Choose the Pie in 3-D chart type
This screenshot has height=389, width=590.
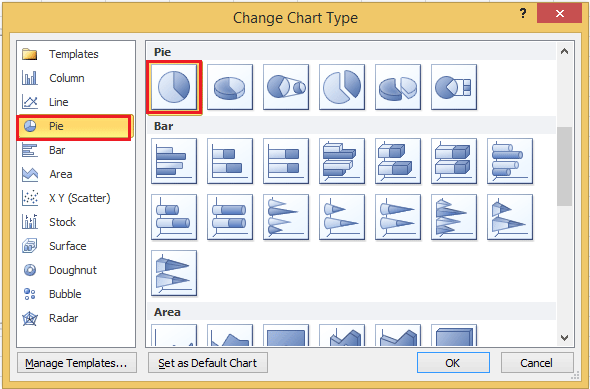click(230, 87)
